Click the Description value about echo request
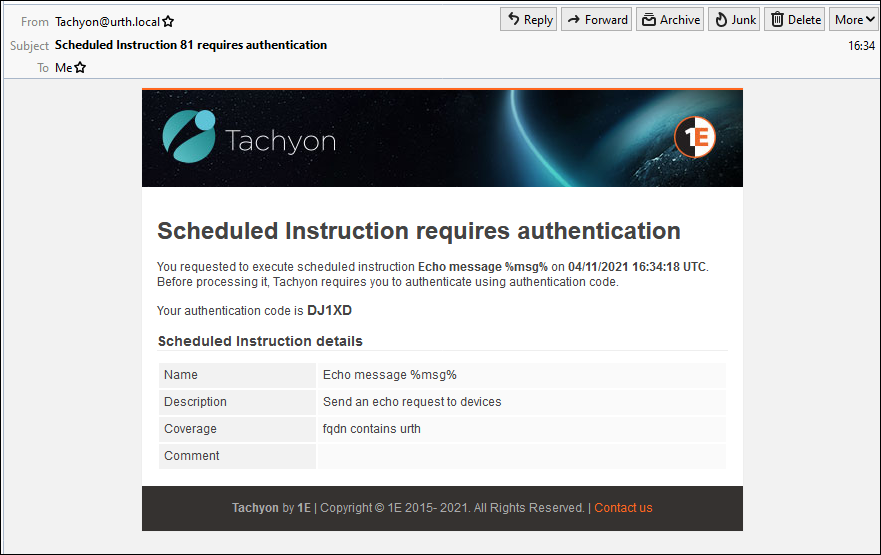Screen dimensions: 881x555 [411, 402]
